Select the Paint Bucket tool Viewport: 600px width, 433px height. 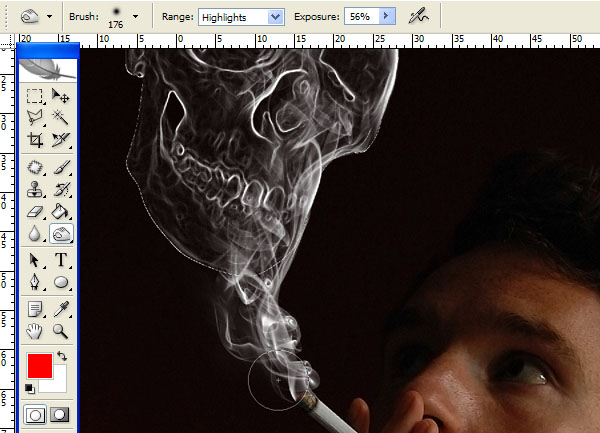(x=60, y=212)
